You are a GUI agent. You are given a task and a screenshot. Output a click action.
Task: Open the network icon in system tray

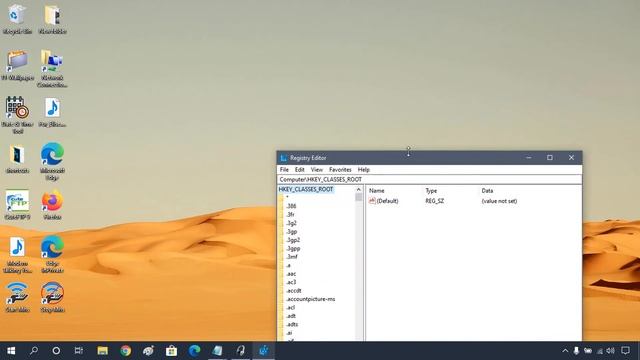[x=600, y=351]
